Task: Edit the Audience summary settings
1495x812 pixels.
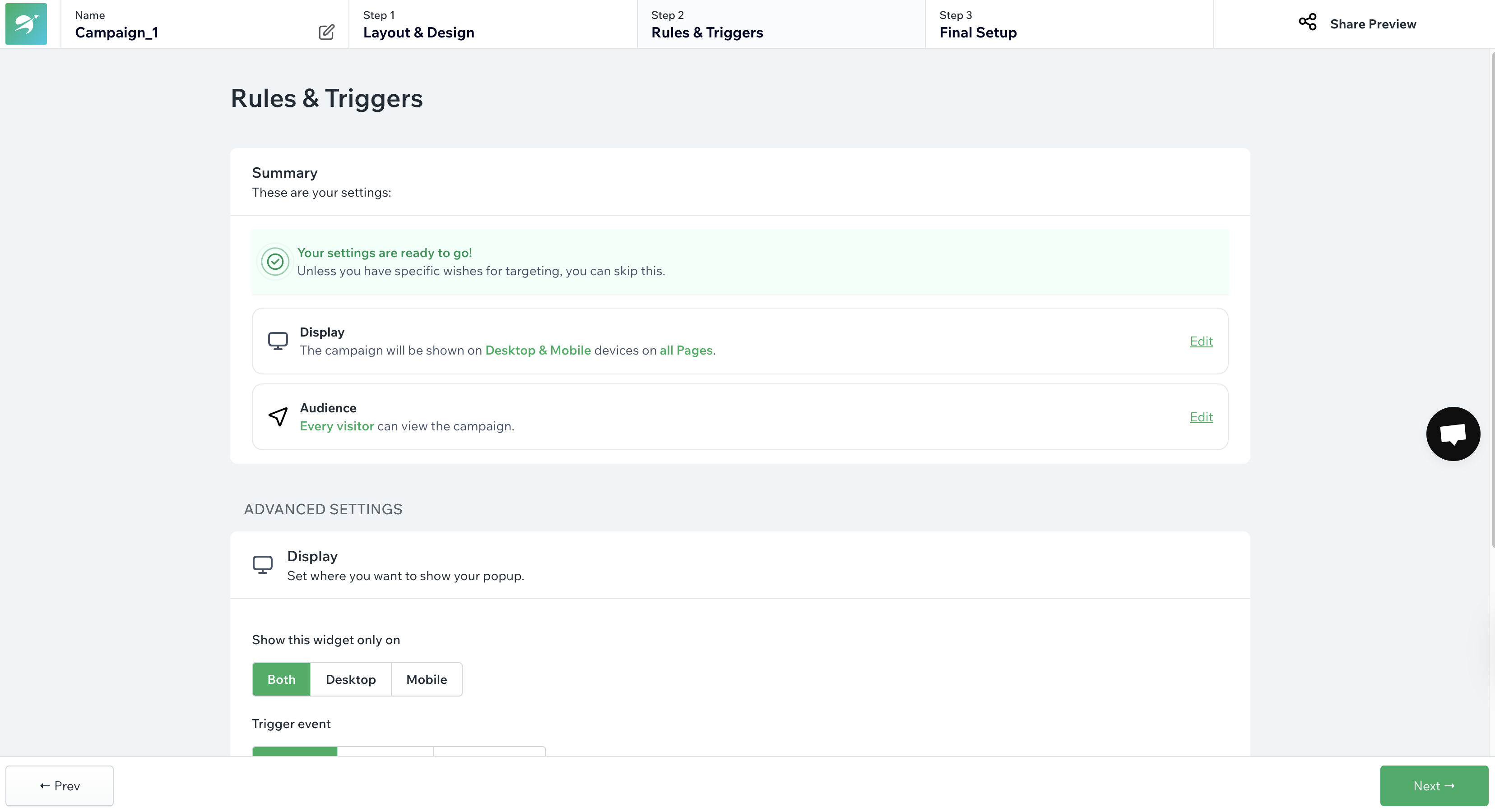Action: [1201, 417]
